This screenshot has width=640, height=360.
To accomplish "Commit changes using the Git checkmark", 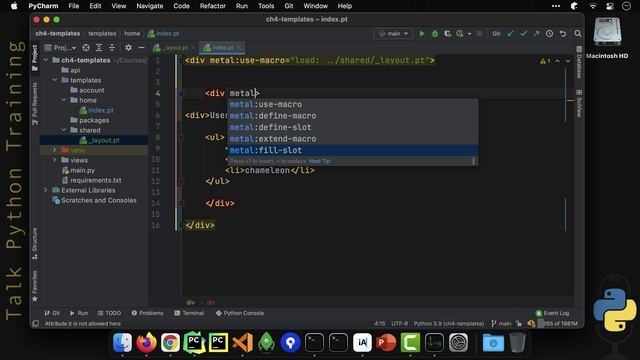I will (523, 34).
